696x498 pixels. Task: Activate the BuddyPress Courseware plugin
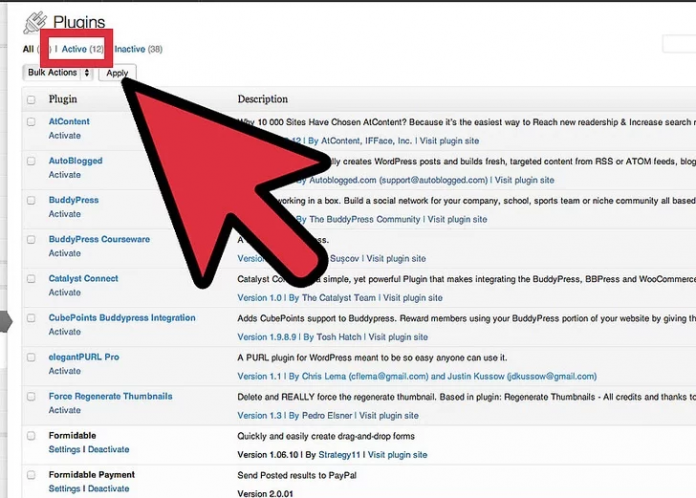65,253
